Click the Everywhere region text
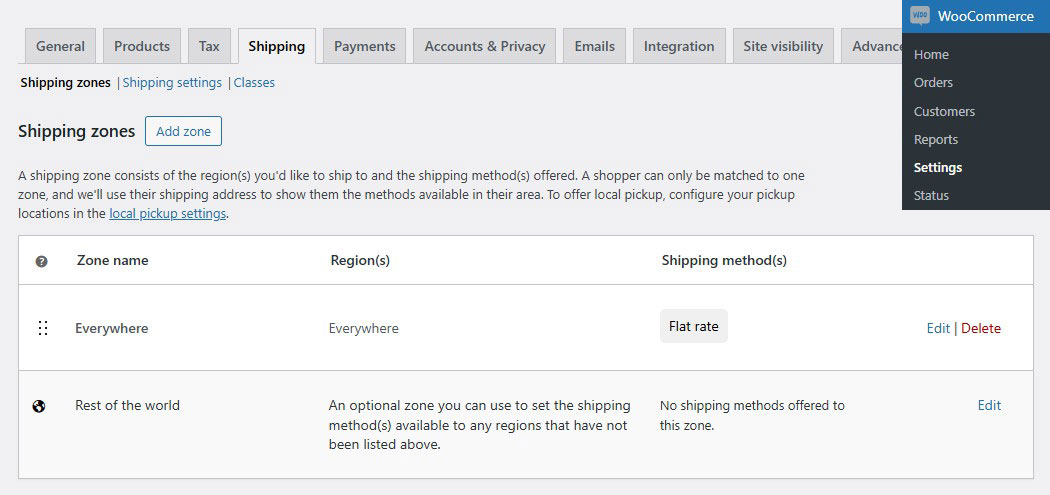 pos(364,328)
